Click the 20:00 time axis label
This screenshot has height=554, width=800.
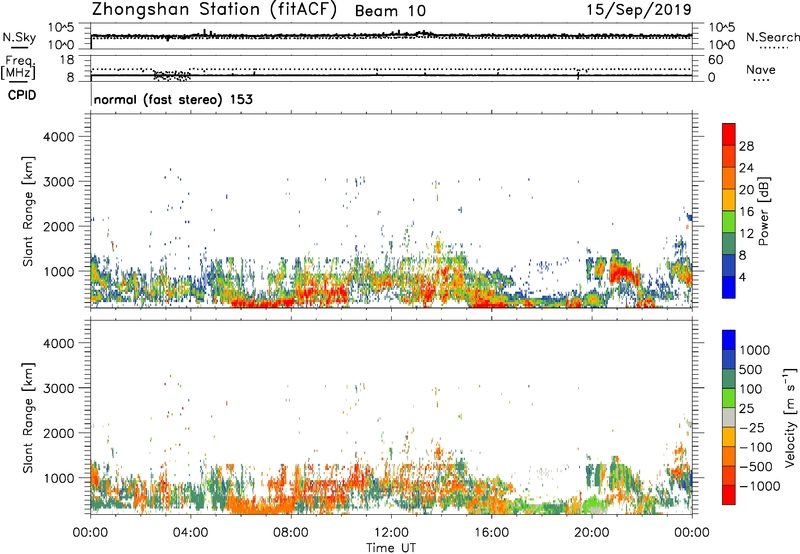pos(592,533)
